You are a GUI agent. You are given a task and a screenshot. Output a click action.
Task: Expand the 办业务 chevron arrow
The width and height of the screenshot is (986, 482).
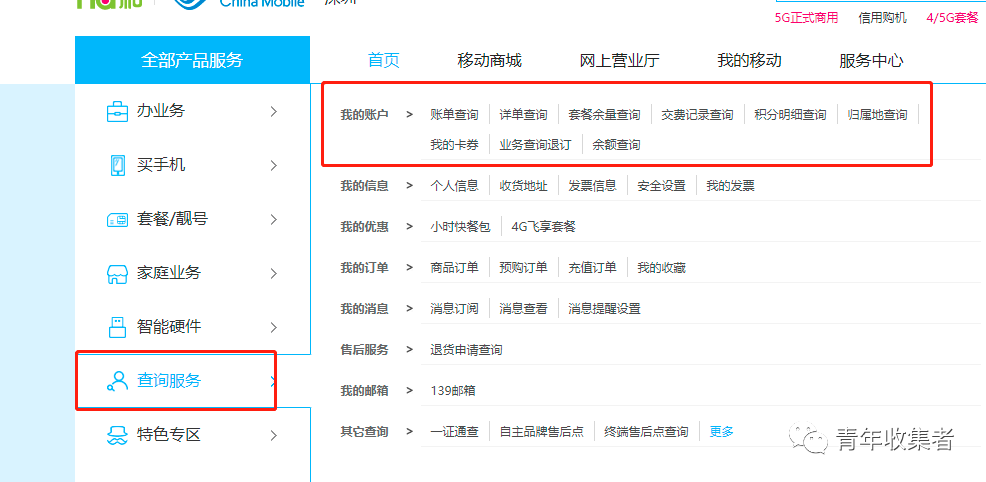(274, 112)
